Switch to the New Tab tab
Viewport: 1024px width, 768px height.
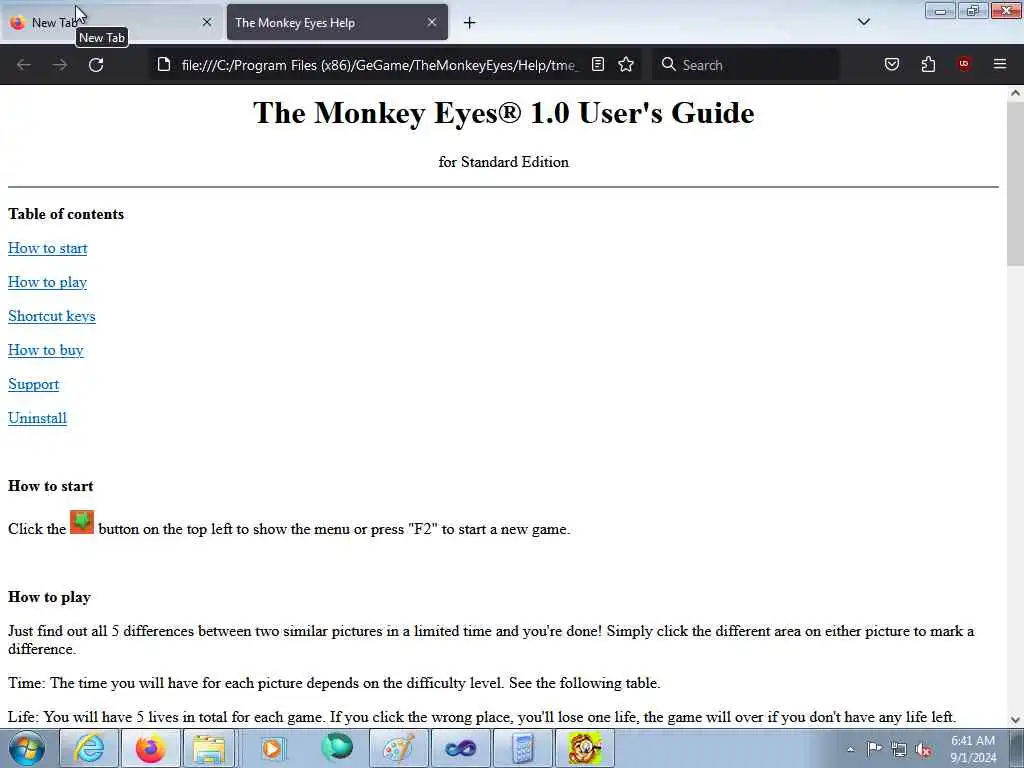(x=112, y=22)
